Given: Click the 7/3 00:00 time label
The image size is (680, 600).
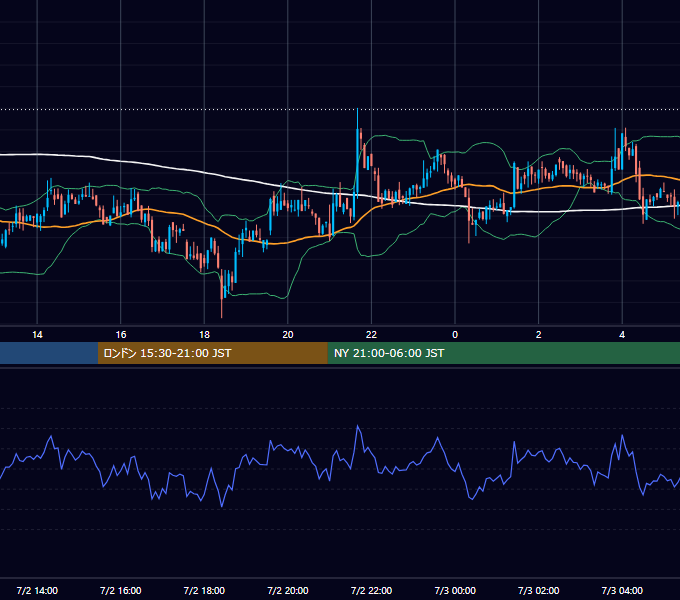Looking at the screenshot, I should pos(455,590).
